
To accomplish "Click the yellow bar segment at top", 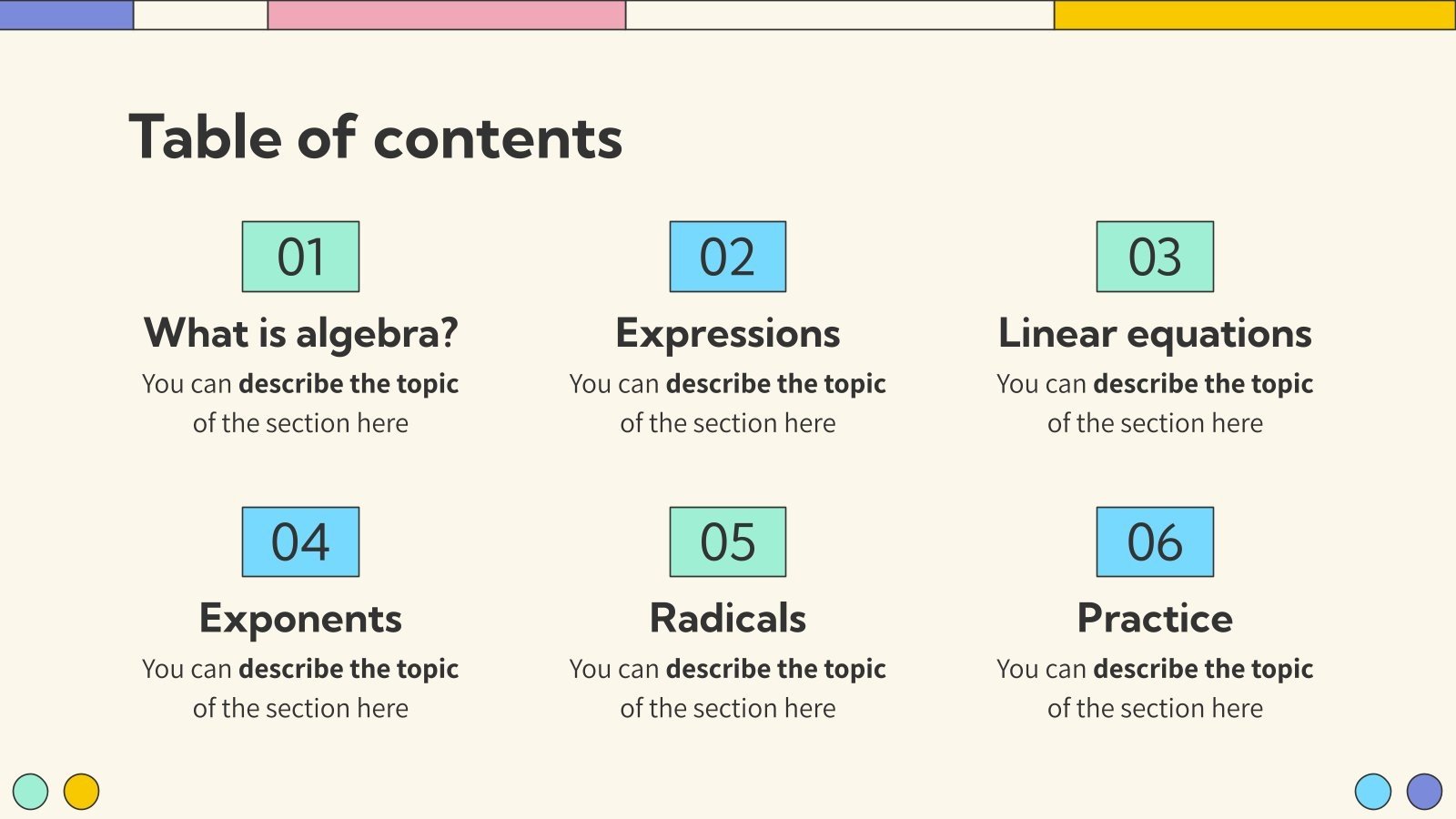I will point(1254,15).
